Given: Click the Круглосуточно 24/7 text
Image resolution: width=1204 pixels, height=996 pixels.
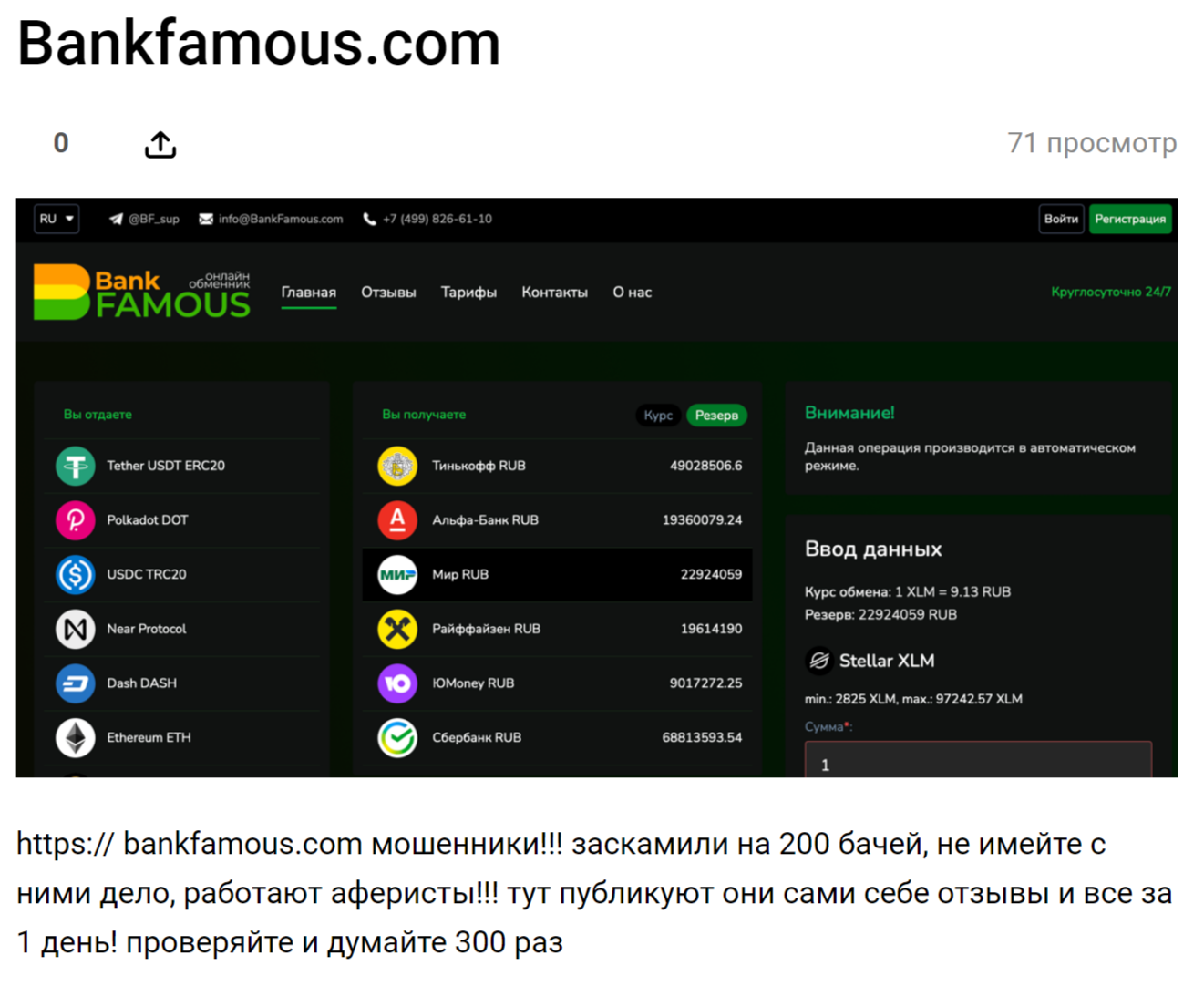Looking at the screenshot, I should pos(1111,293).
